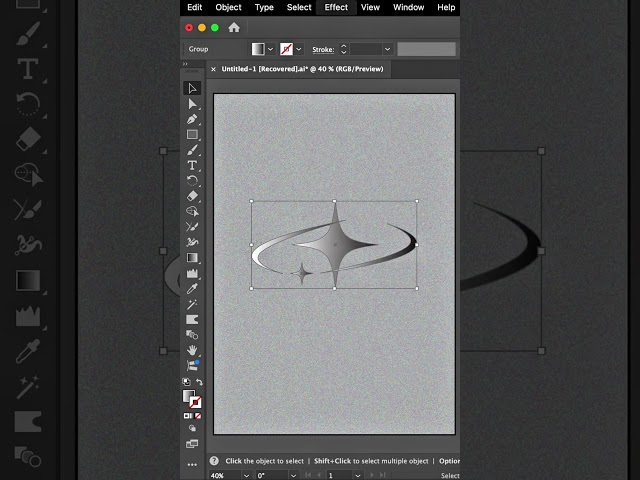This screenshot has width=640, height=480.
Task: Click the "Group" selection label
Action: pyautogui.click(x=198, y=49)
